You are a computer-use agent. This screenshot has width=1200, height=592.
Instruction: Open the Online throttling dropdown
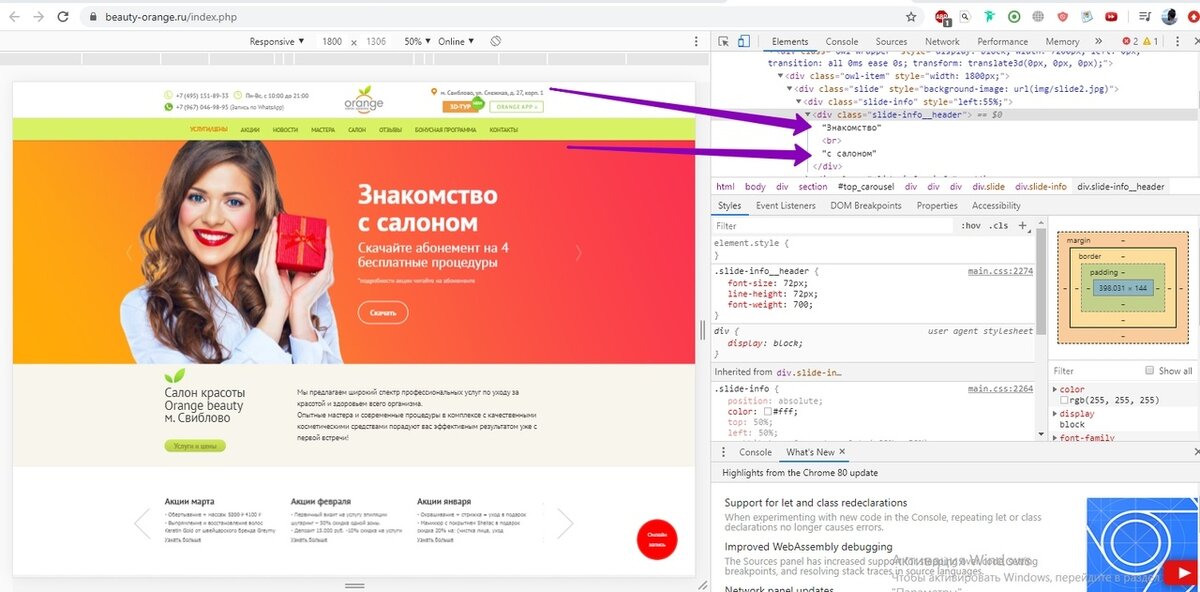tap(456, 42)
